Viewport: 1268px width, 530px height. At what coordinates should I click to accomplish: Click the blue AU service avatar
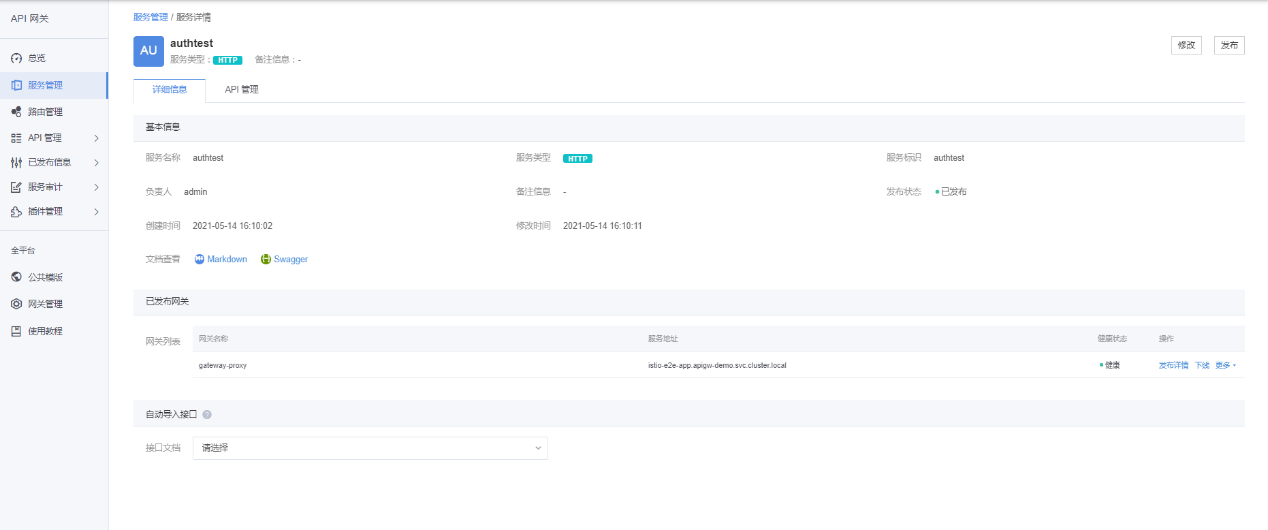tap(149, 51)
